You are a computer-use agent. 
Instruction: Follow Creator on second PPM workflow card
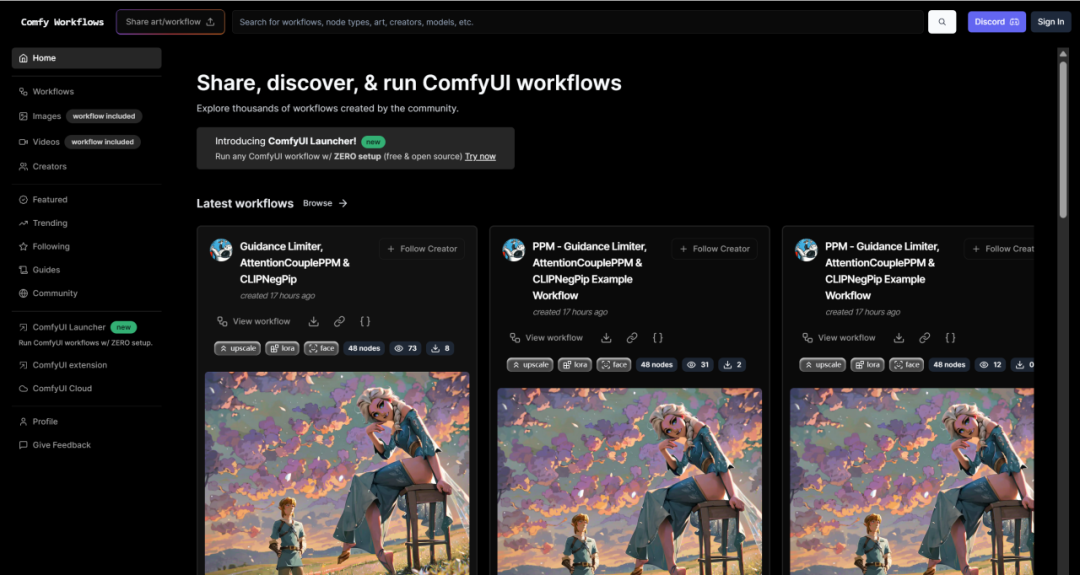coord(714,249)
